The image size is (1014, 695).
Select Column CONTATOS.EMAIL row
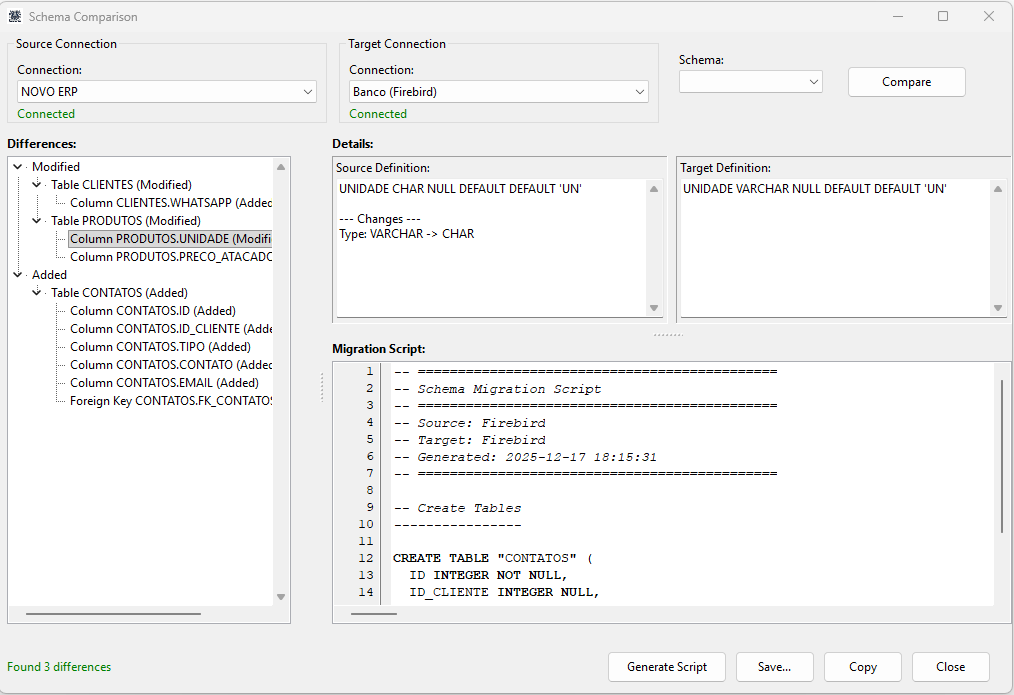pos(164,383)
